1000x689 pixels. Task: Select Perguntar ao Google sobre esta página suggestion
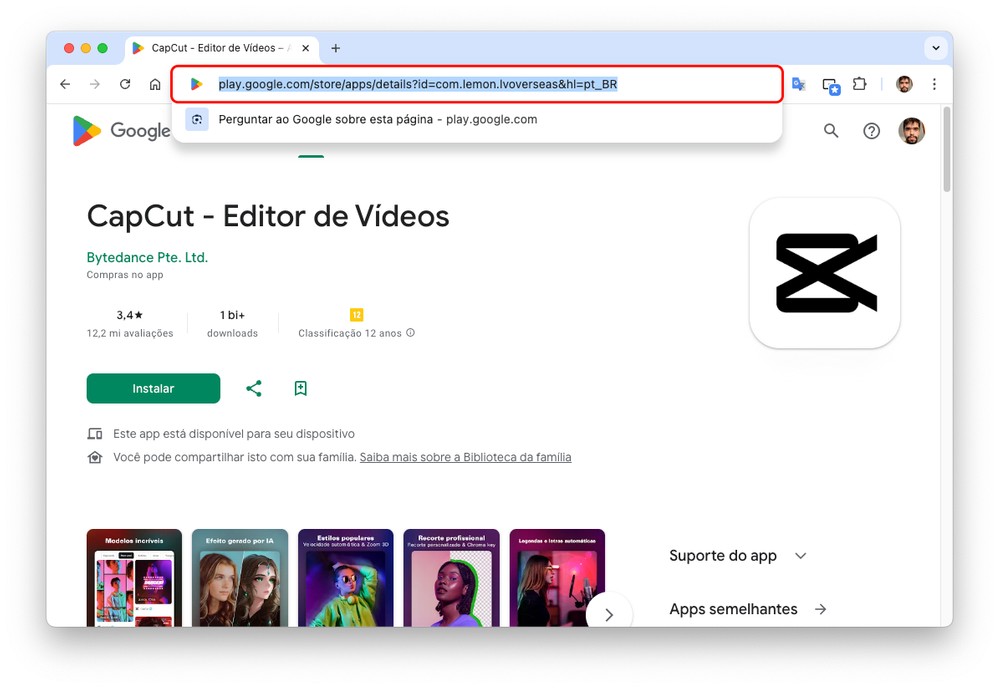(477, 119)
